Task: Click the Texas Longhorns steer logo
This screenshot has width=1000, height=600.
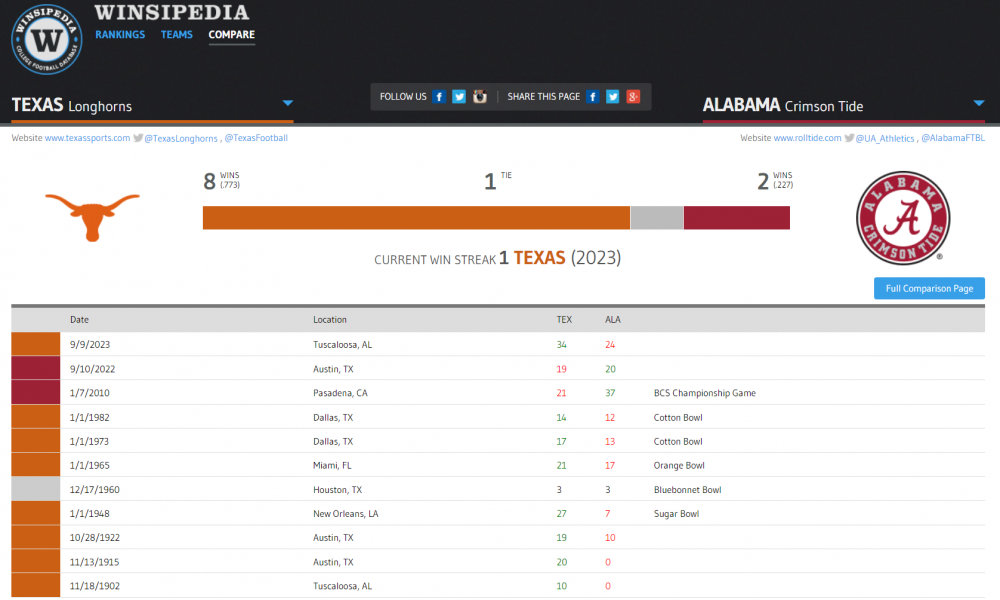Action: click(92, 216)
